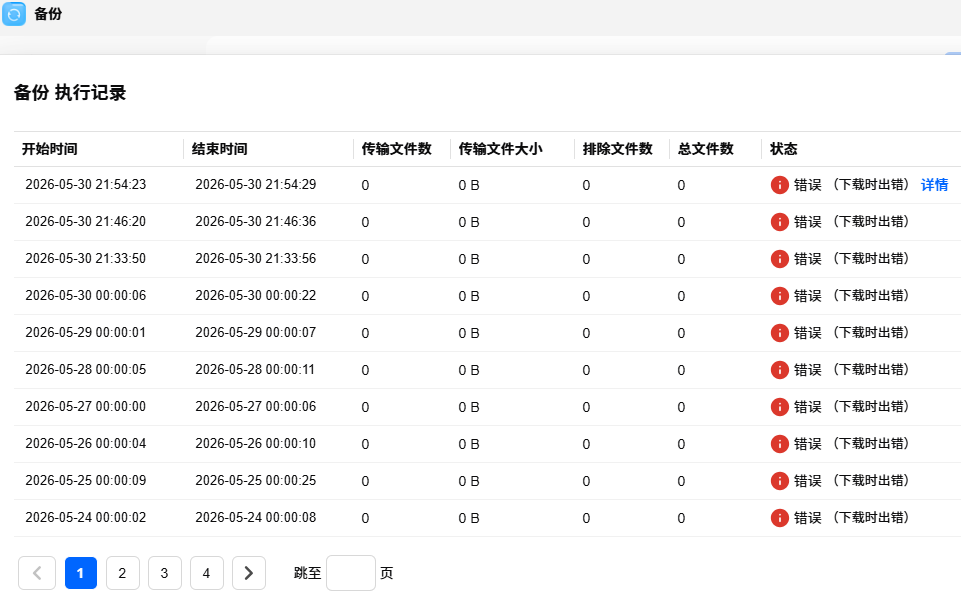This screenshot has height=609, width=961.
Task: Click error icon for 2026-05-30 21:46:20 row
Action: (780, 222)
